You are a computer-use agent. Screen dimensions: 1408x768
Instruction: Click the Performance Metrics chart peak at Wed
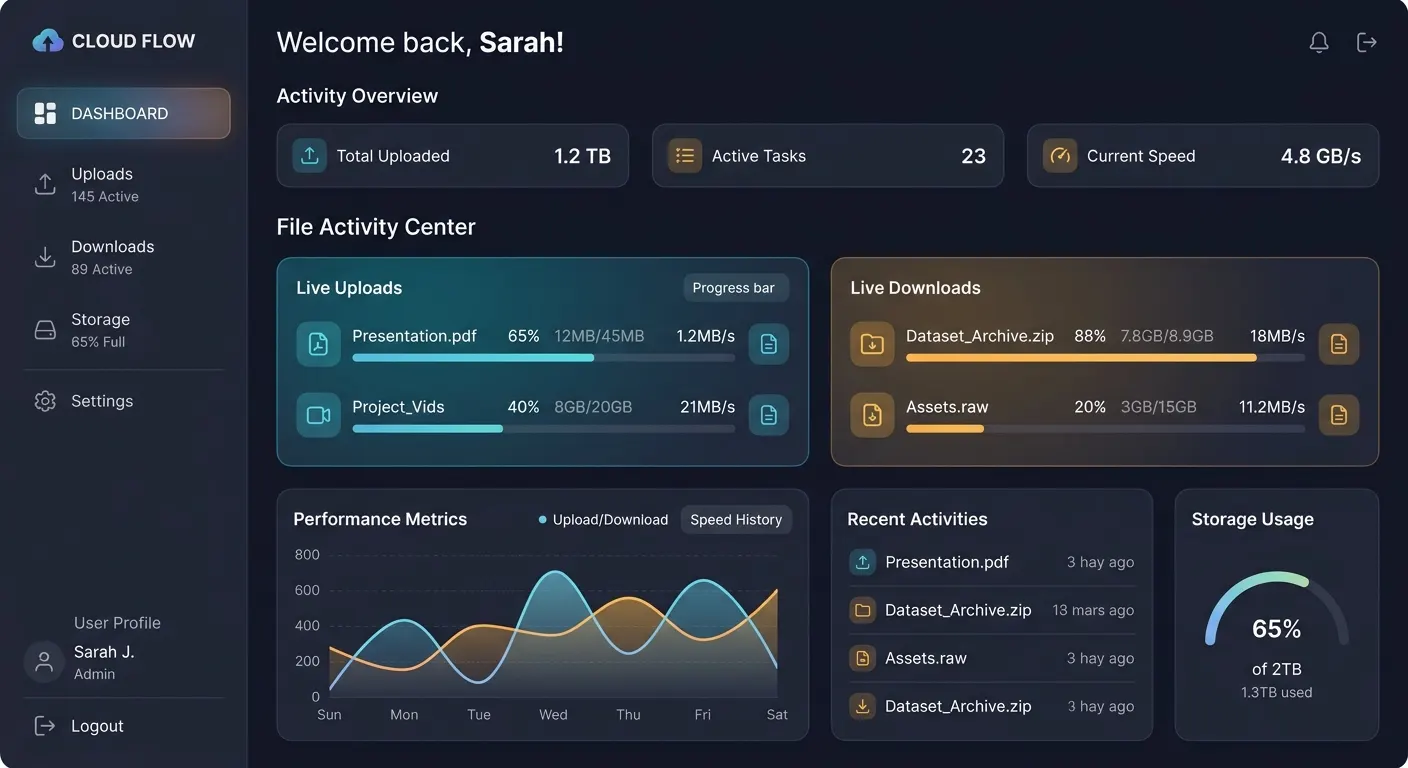pos(553,574)
